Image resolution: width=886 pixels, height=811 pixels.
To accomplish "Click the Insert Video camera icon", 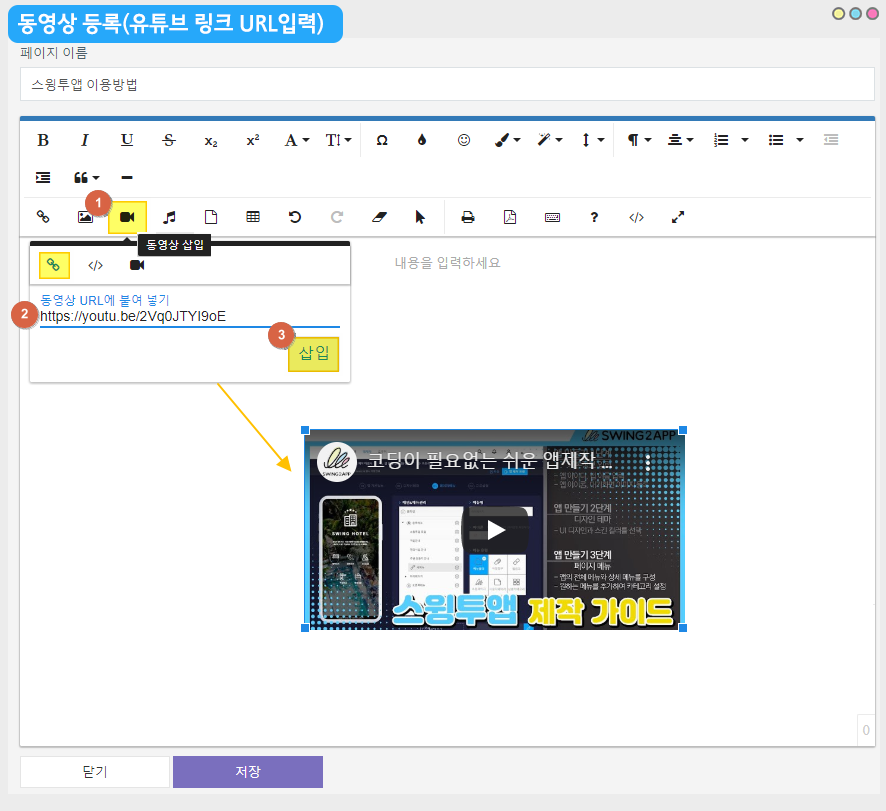I will click(127, 217).
